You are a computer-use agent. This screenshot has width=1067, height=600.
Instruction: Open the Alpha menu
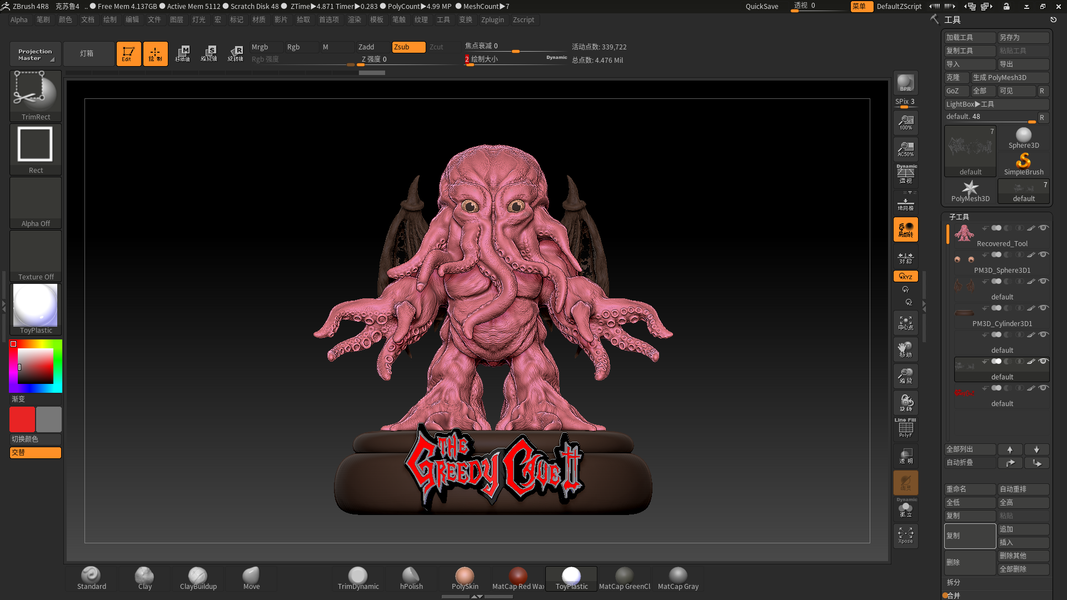(19, 20)
